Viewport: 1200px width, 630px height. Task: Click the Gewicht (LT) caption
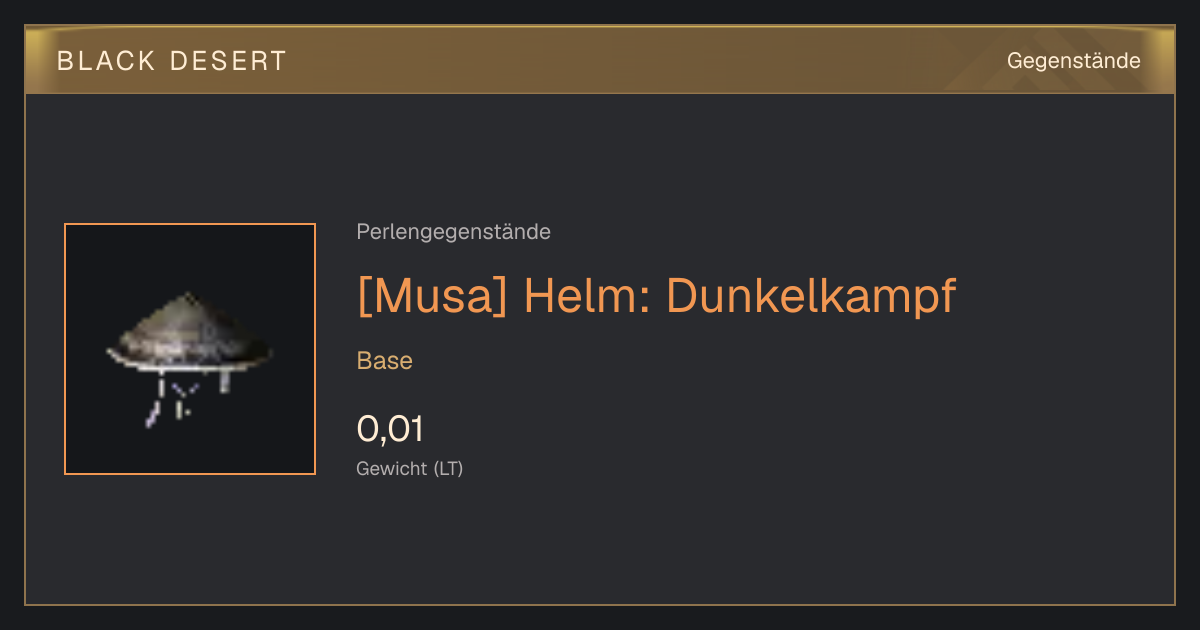click(410, 468)
